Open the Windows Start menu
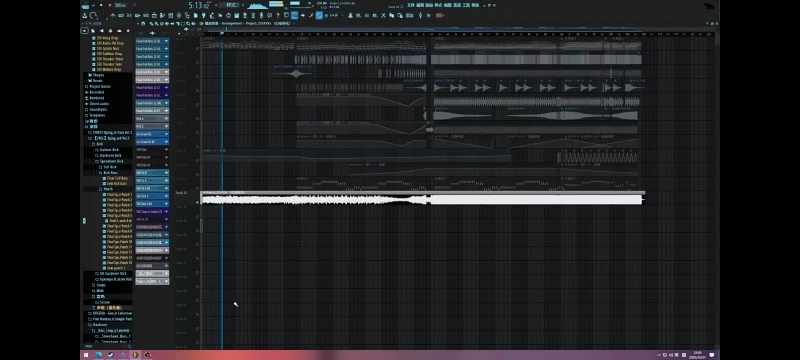The height and width of the screenshot is (360, 800). (86, 355)
